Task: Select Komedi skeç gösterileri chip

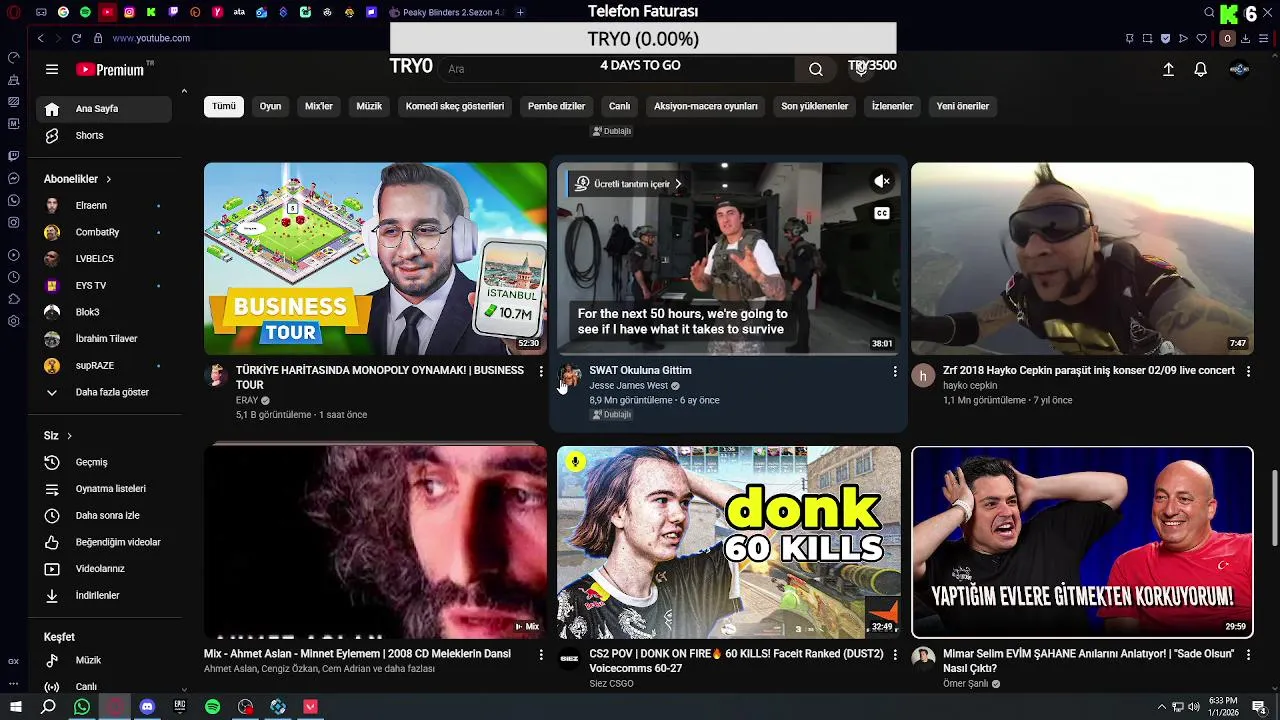Action: click(x=455, y=106)
